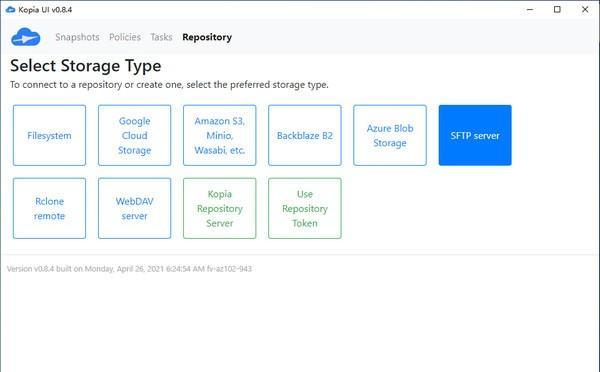Select Google Cloud Storage option
This screenshot has width=600, height=372.
[134, 135]
